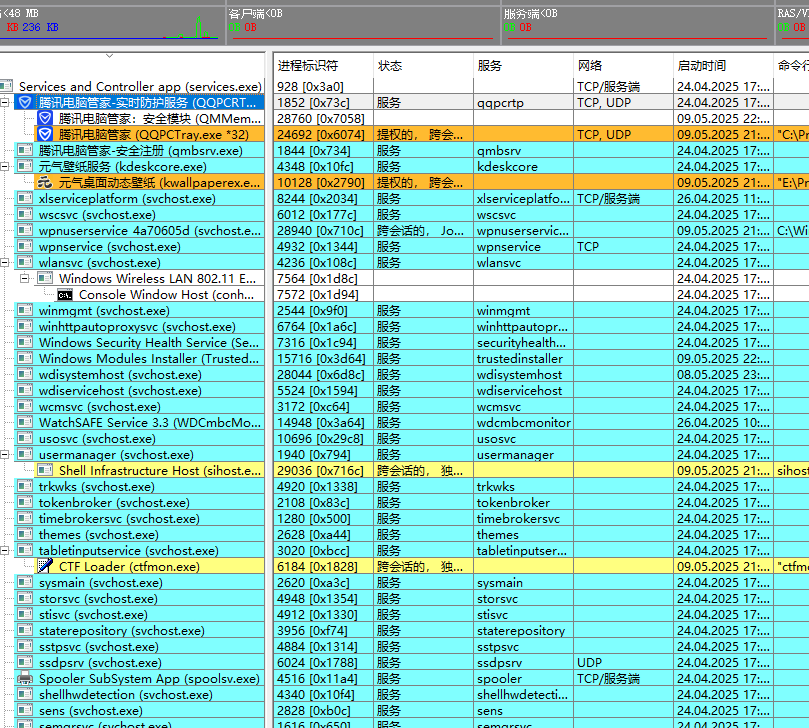Click the kwallpaperex.exe wallpaper app icon
The height and width of the screenshot is (728, 809).
[x=45, y=183]
